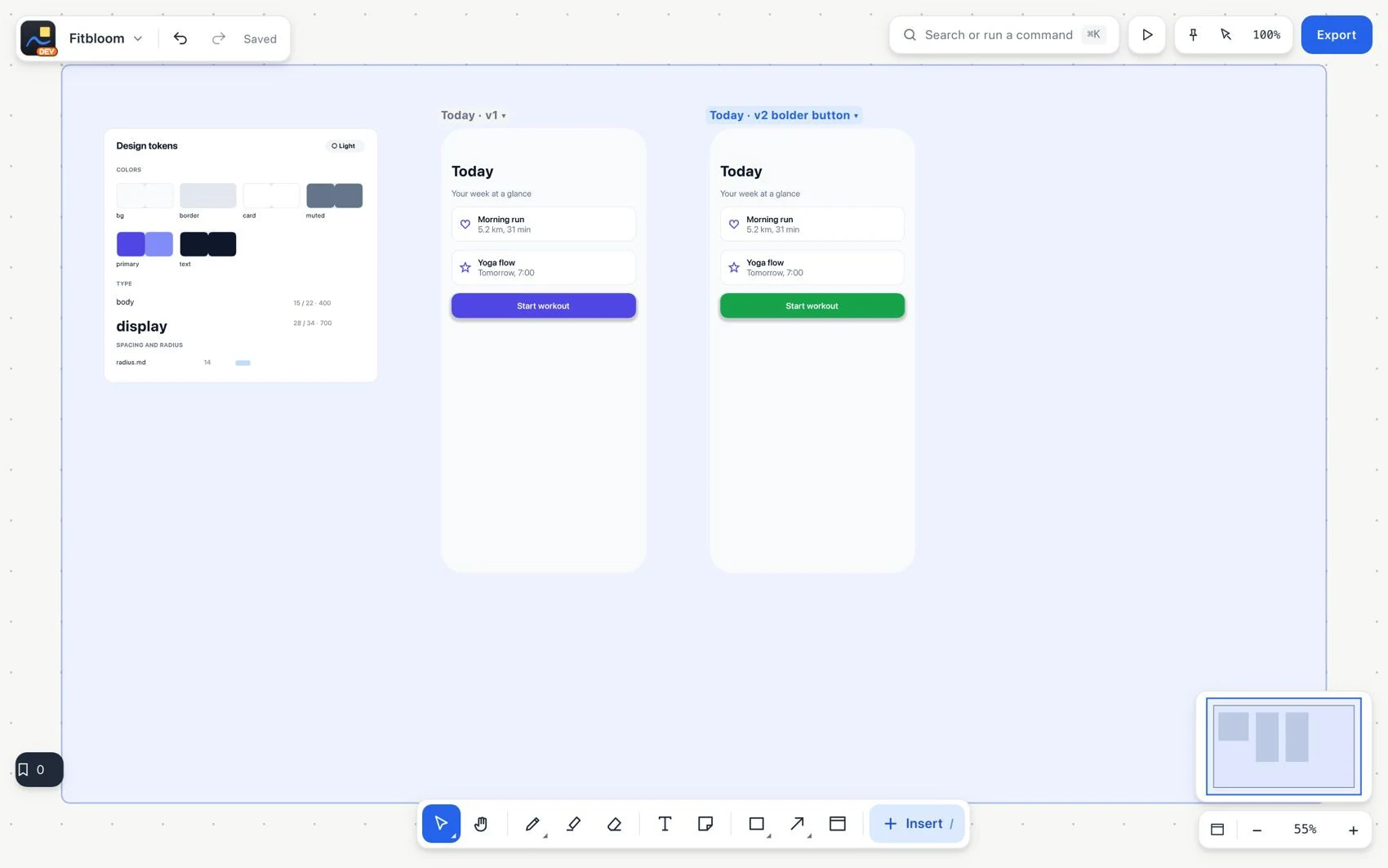Choose the sticky note tool

coord(705,823)
